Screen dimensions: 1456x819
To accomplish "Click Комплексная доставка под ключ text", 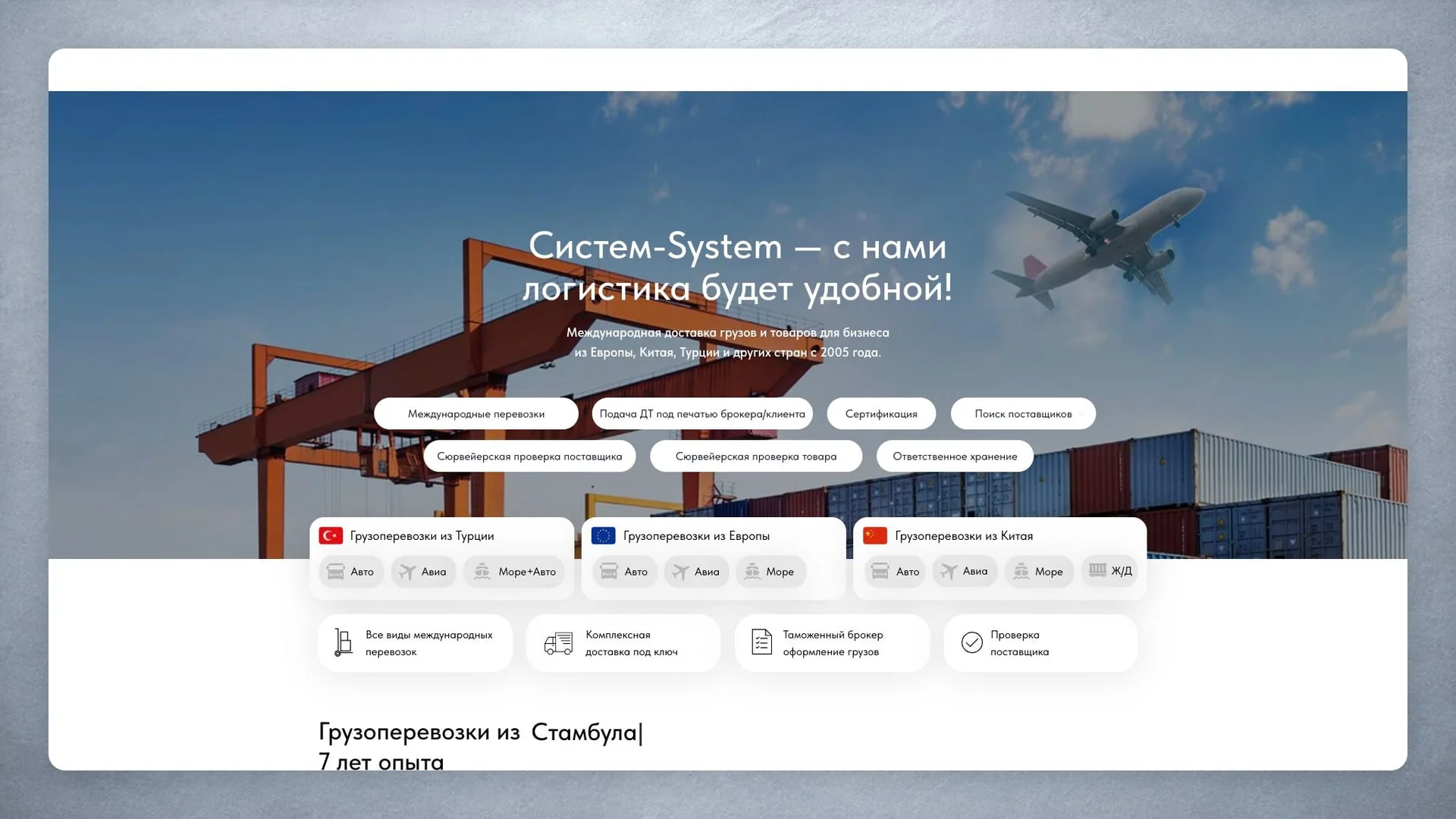I will tap(632, 643).
